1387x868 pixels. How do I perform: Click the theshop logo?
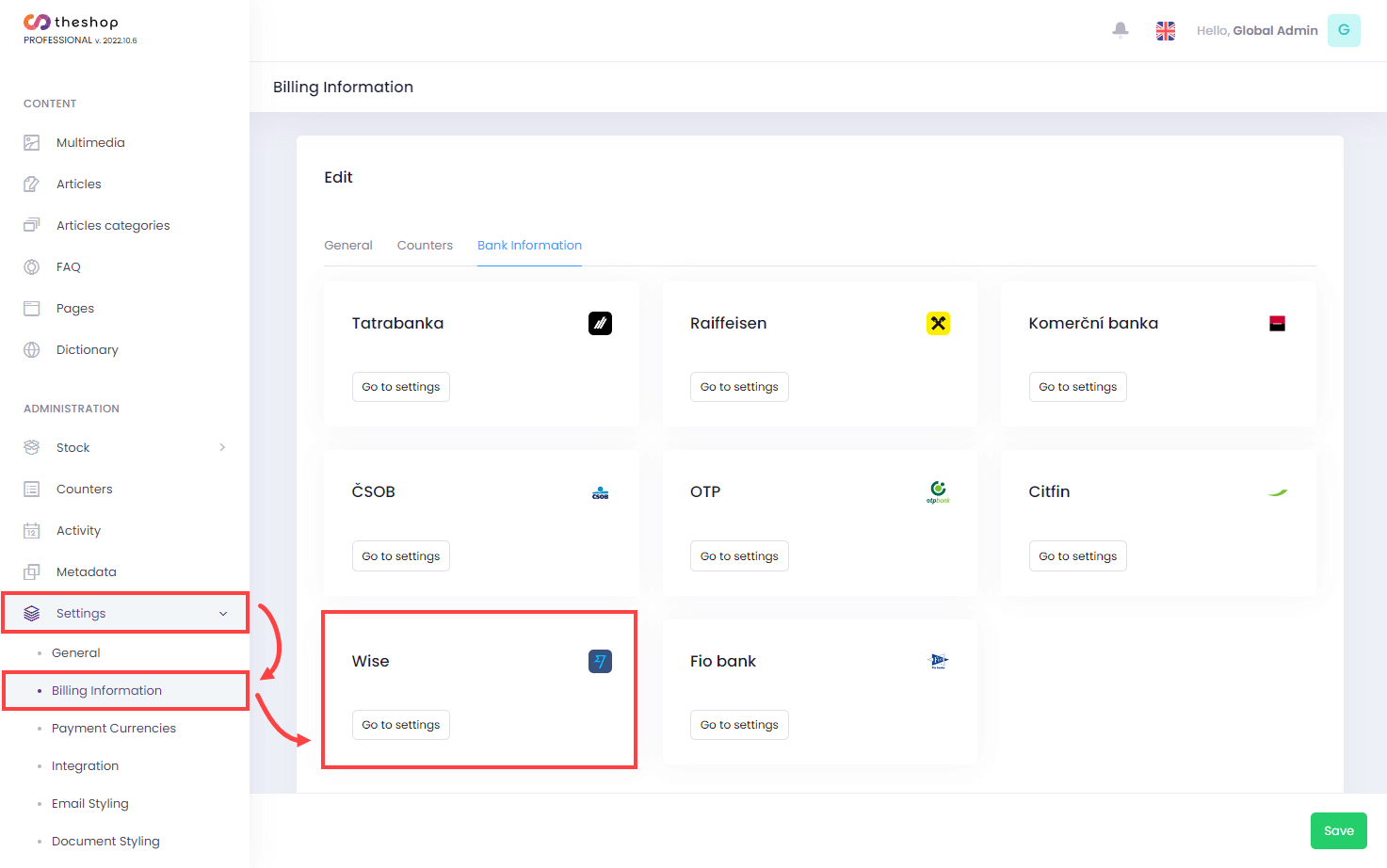point(72,23)
